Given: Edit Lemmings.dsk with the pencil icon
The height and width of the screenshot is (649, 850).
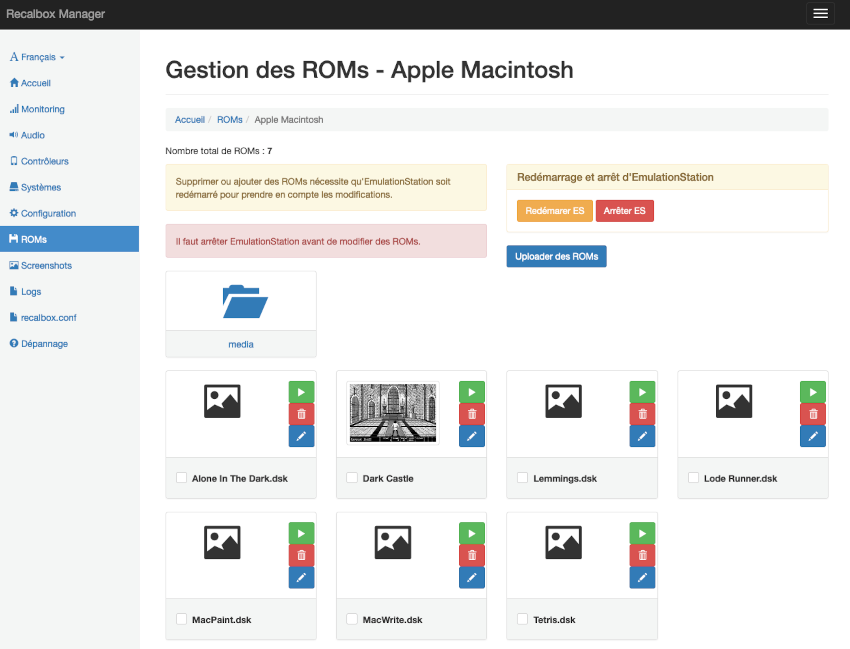Looking at the screenshot, I should [x=642, y=436].
